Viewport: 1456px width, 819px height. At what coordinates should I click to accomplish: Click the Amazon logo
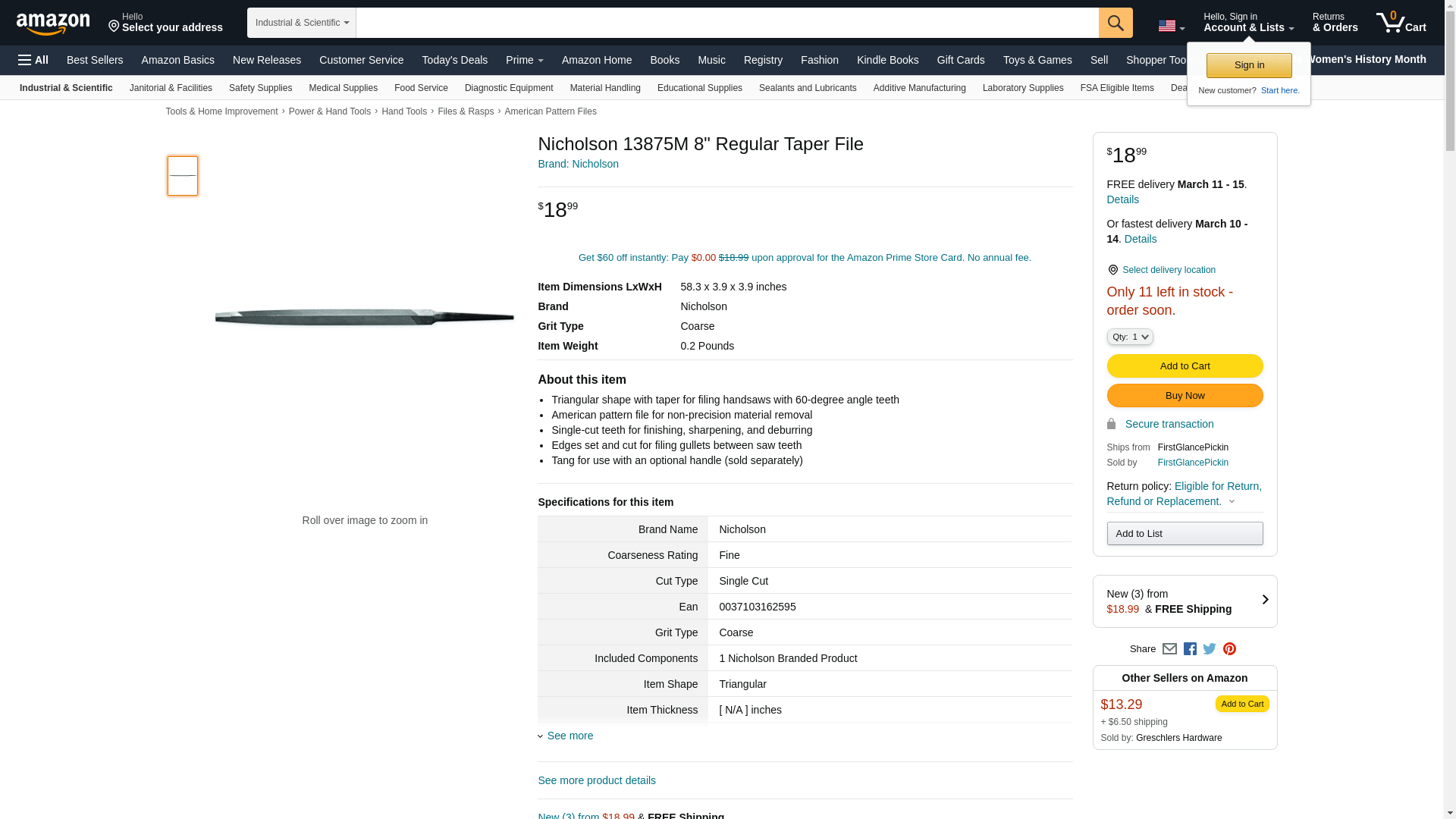point(53,24)
